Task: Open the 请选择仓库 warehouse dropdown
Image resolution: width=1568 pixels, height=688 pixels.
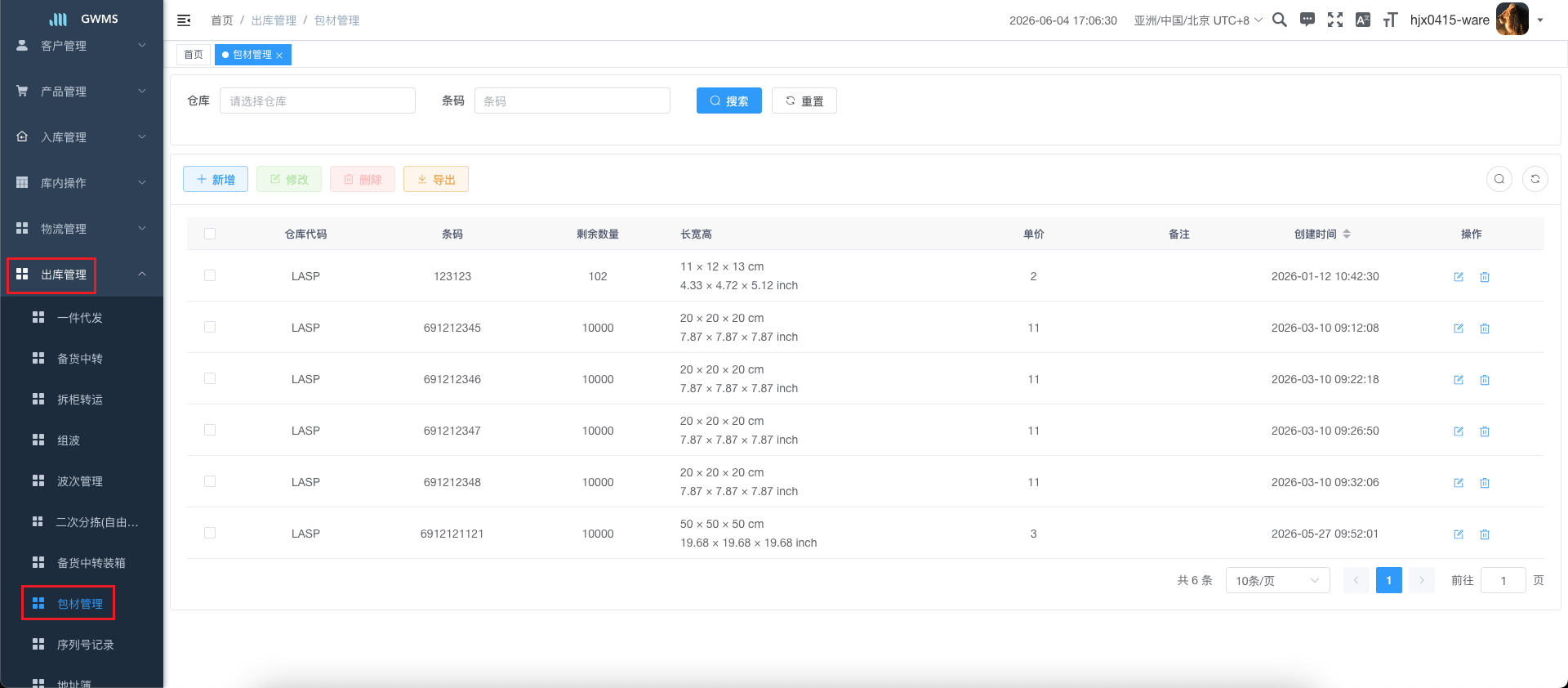Action: click(318, 101)
